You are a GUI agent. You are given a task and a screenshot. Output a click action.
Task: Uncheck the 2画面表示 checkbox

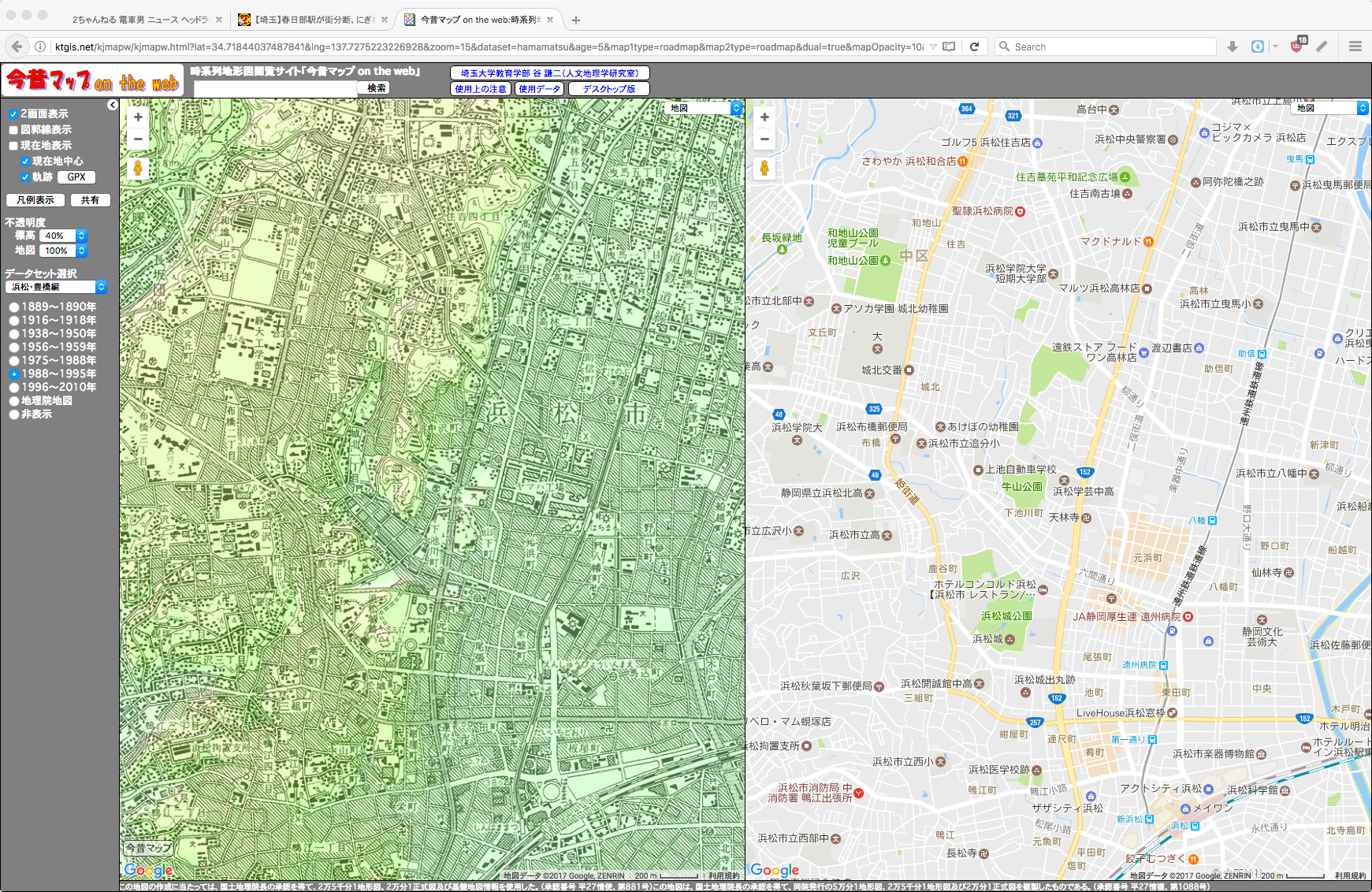(13, 114)
